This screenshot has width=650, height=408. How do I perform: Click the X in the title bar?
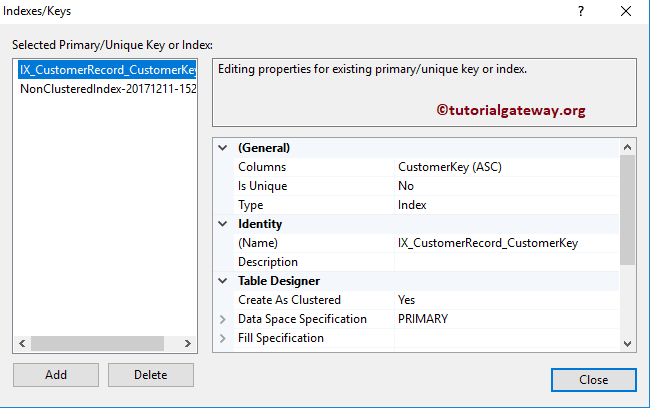click(626, 11)
